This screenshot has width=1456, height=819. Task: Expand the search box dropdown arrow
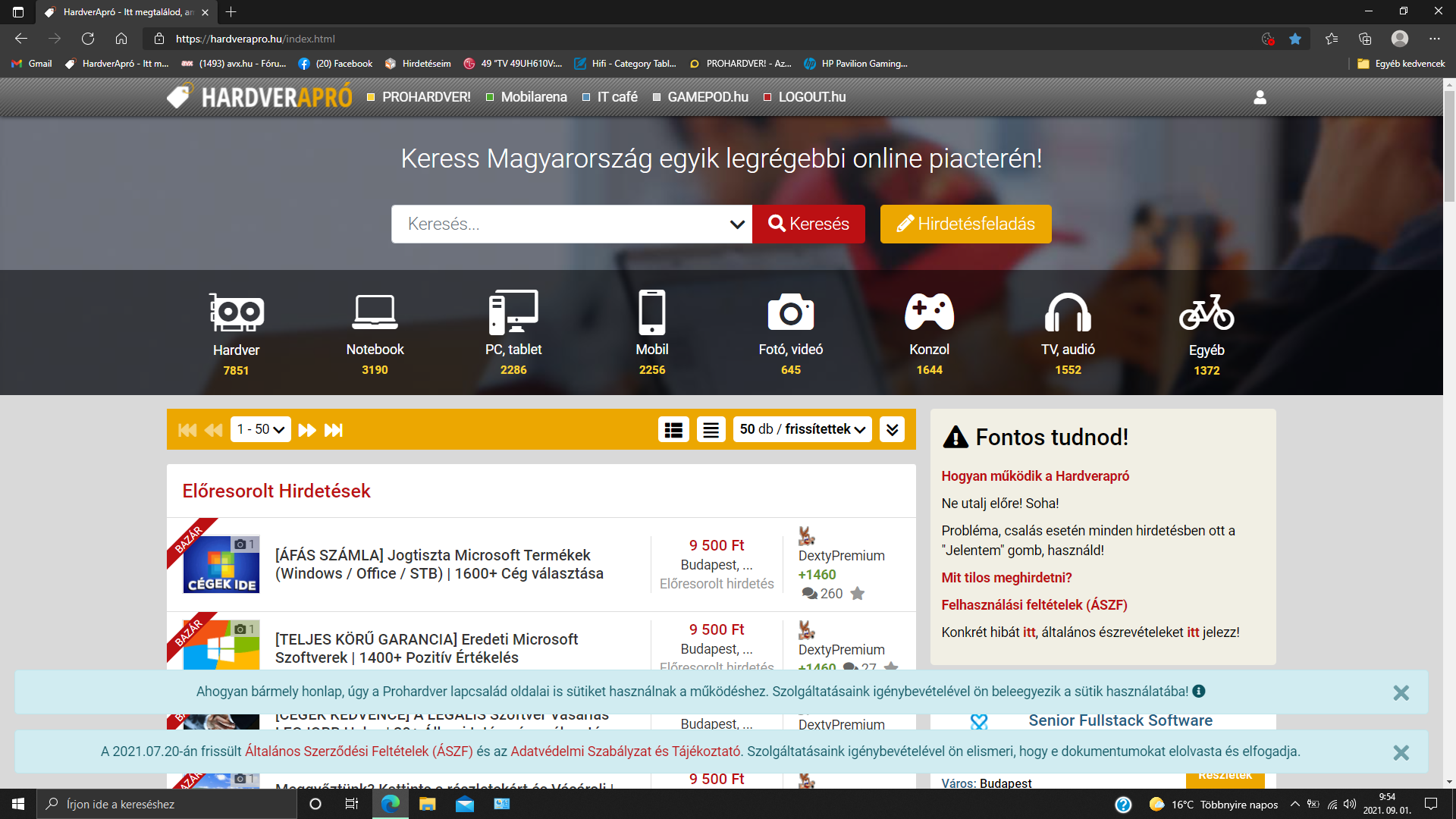[x=736, y=224]
